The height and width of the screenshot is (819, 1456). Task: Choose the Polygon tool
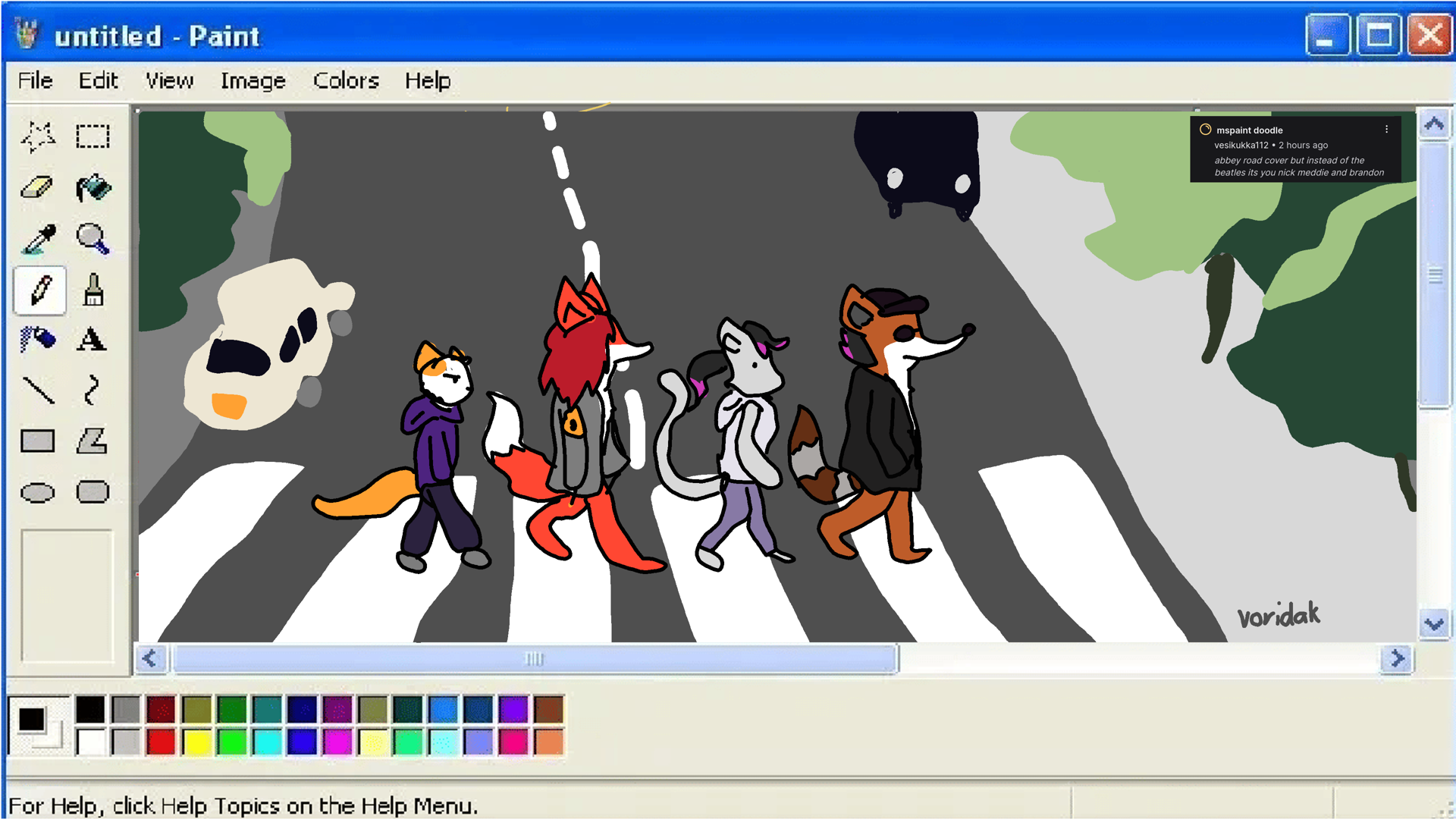point(93,441)
